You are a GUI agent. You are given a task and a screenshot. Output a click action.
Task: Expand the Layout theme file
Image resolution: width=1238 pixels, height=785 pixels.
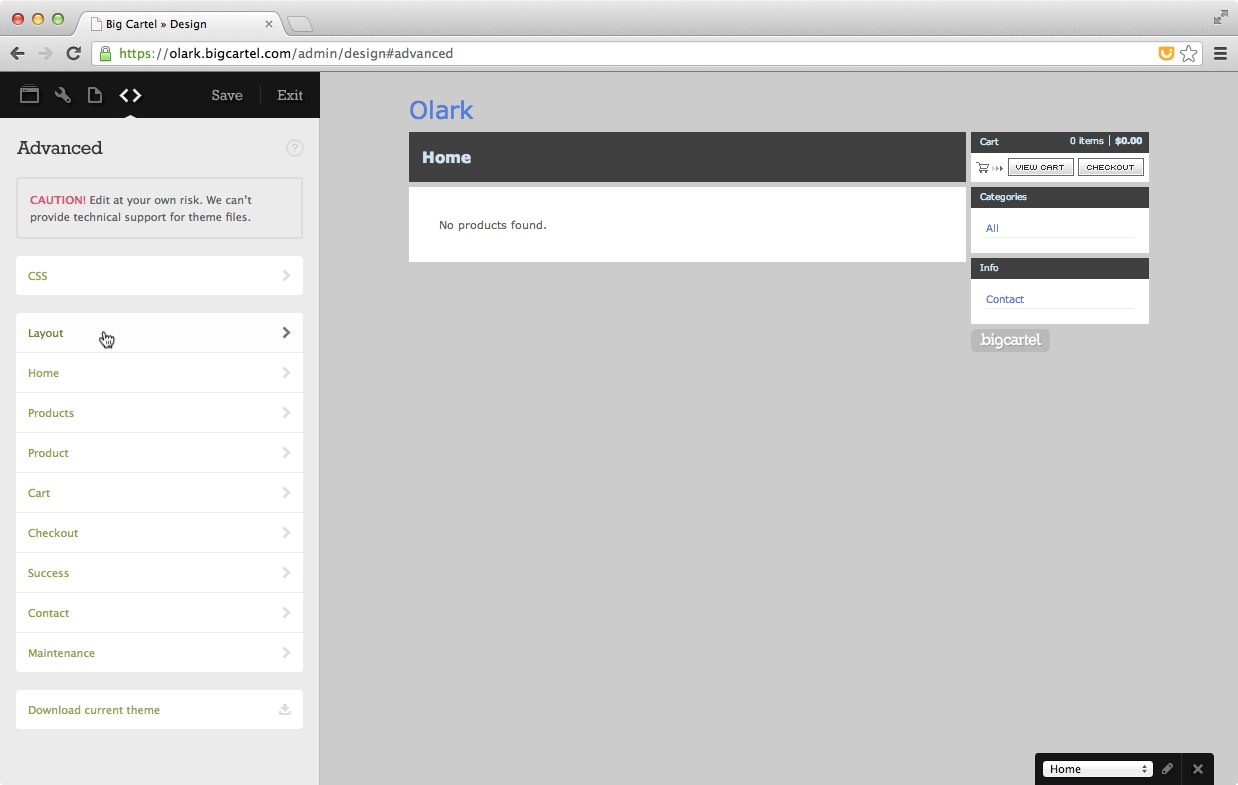[159, 333]
